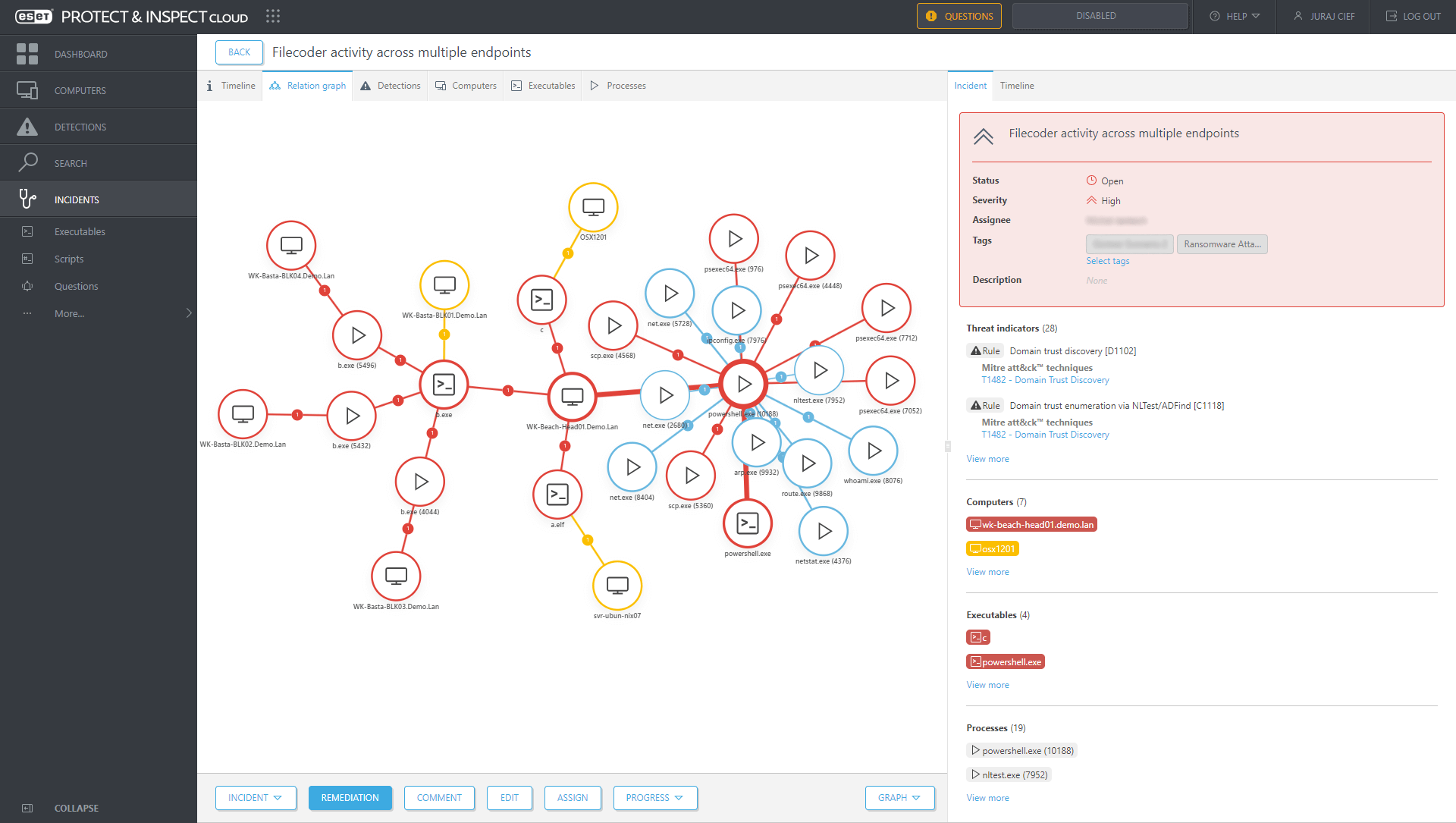Open the app switcher grid icon
Image resolution: width=1456 pixels, height=823 pixels.
pos(273,16)
